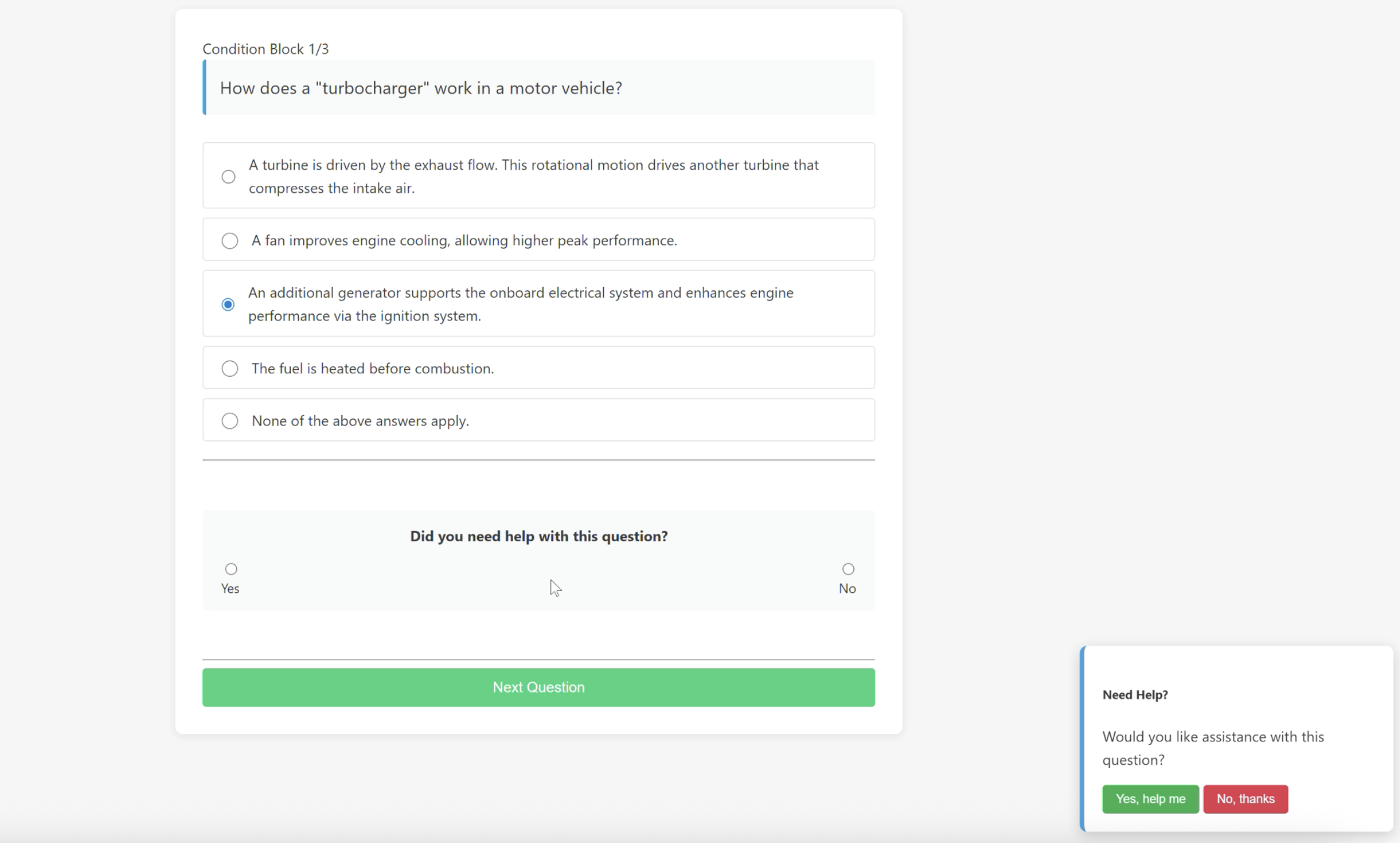
Task: Select the radio button for the turbine exhaust answer
Action: click(229, 176)
